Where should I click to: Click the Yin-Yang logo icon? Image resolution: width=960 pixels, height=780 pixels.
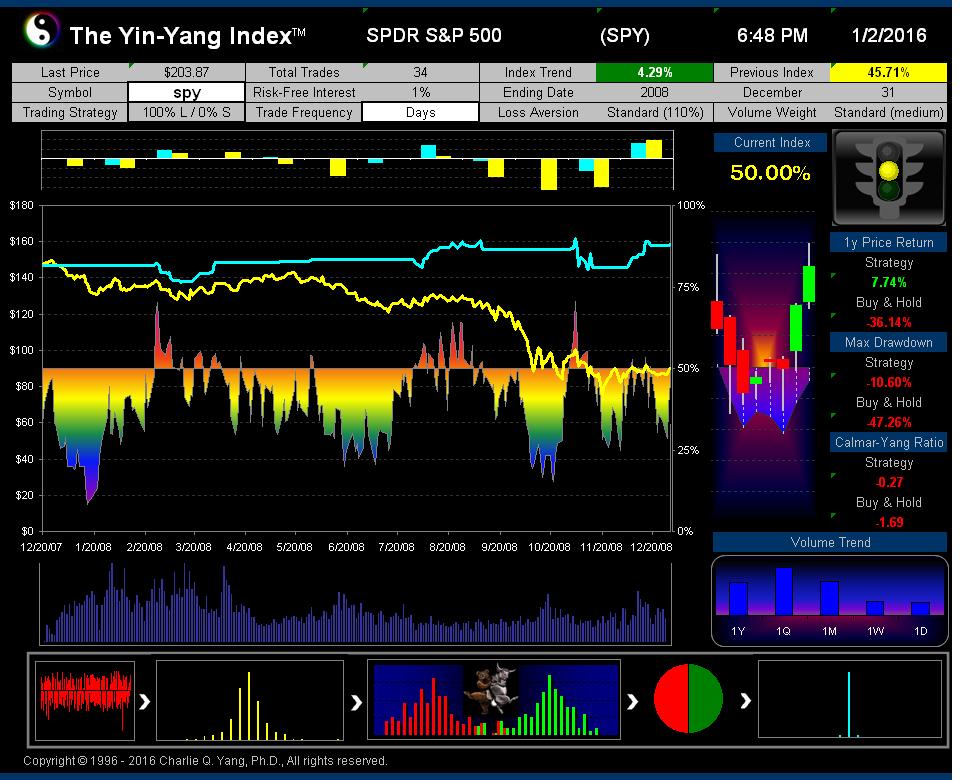(x=40, y=30)
